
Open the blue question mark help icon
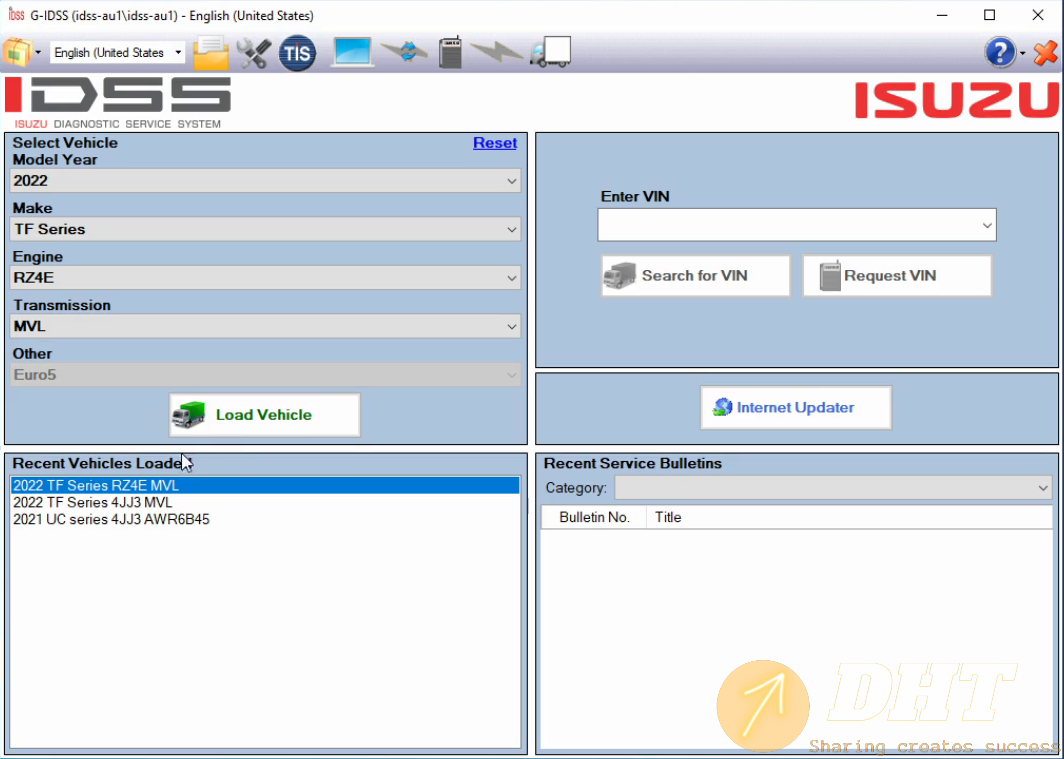click(x=1000, y=53)
